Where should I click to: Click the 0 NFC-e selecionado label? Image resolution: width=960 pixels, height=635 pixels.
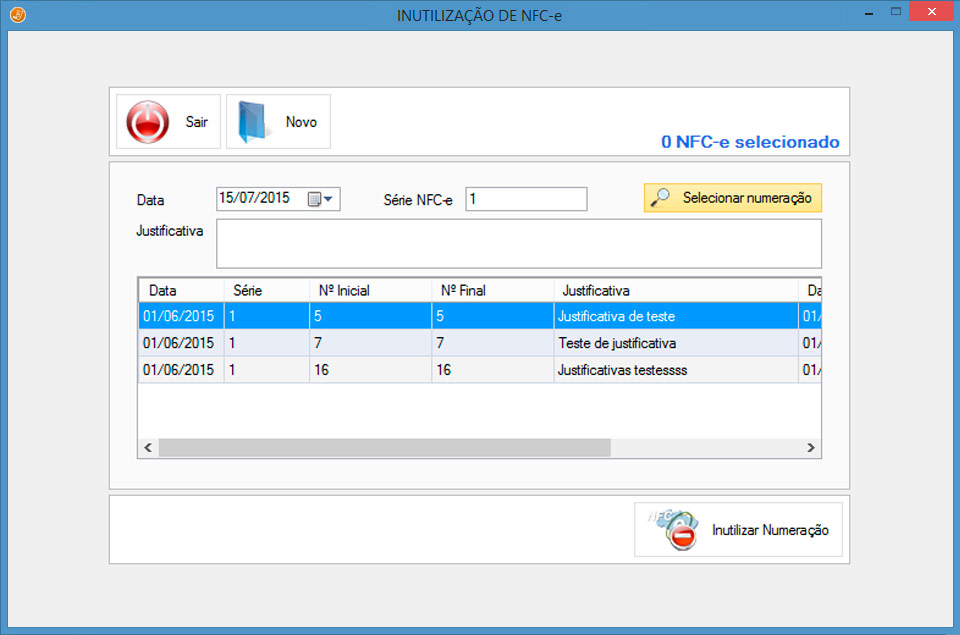coord(750,142)
